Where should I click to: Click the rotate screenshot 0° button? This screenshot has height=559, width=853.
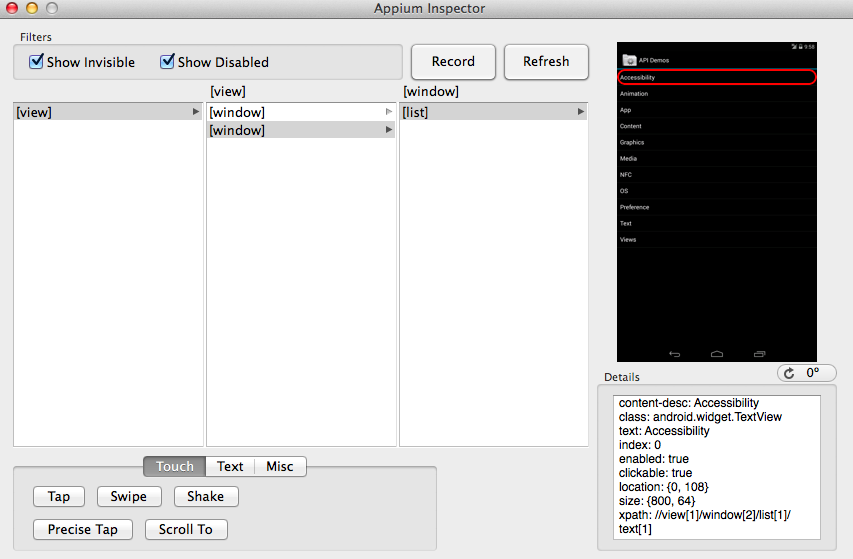click(x=806, y=373)
